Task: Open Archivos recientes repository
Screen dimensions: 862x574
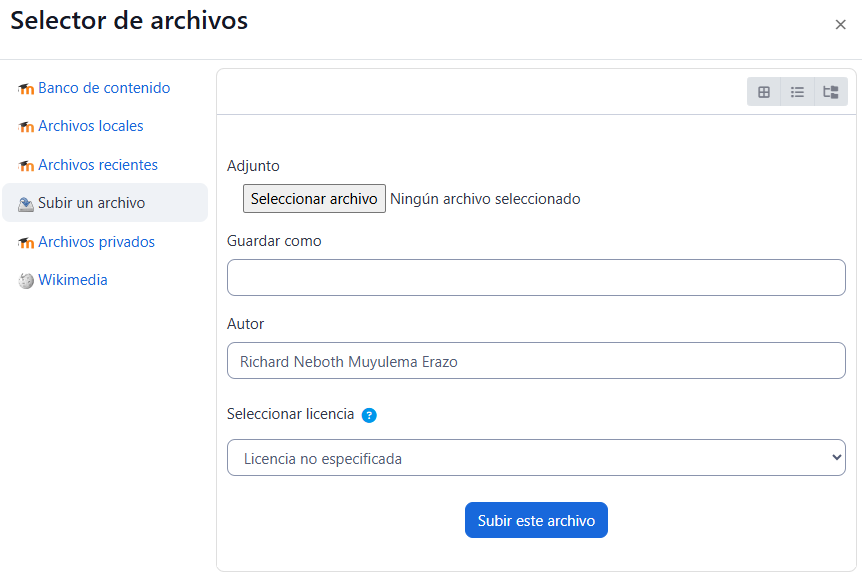Action: coord(98,165)
